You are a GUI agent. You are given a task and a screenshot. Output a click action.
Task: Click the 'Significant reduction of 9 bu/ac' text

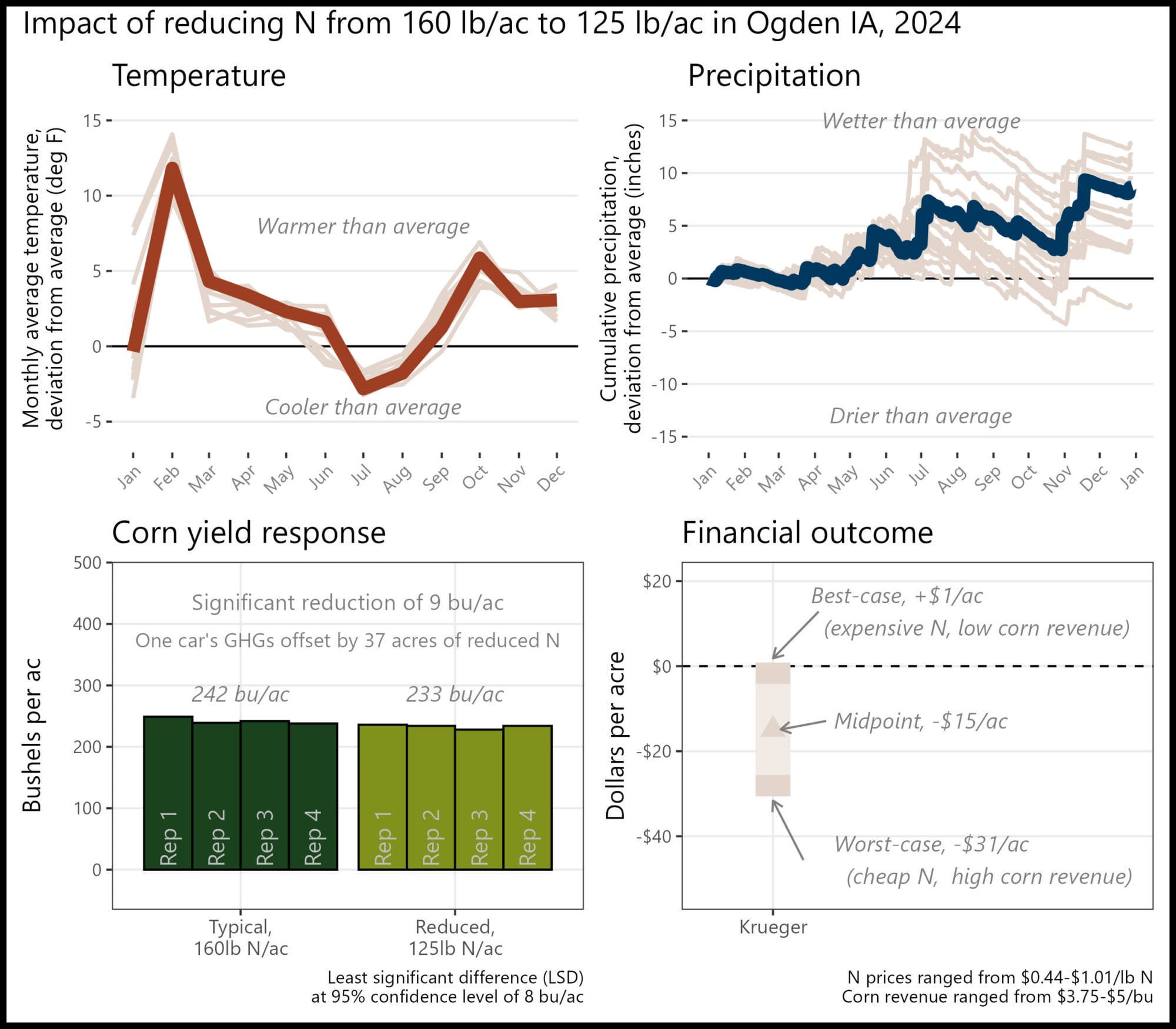(348, 603)
